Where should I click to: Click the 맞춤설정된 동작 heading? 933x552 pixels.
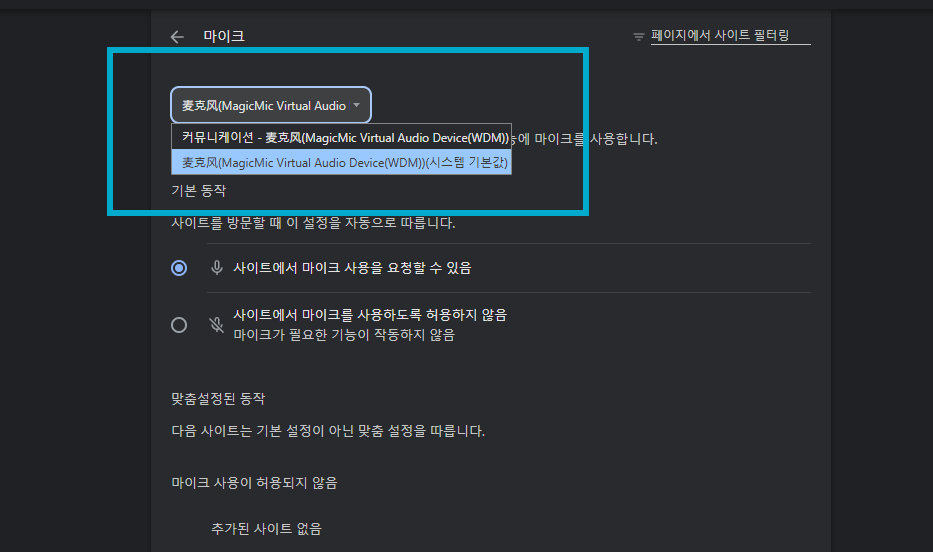[218, 399]
